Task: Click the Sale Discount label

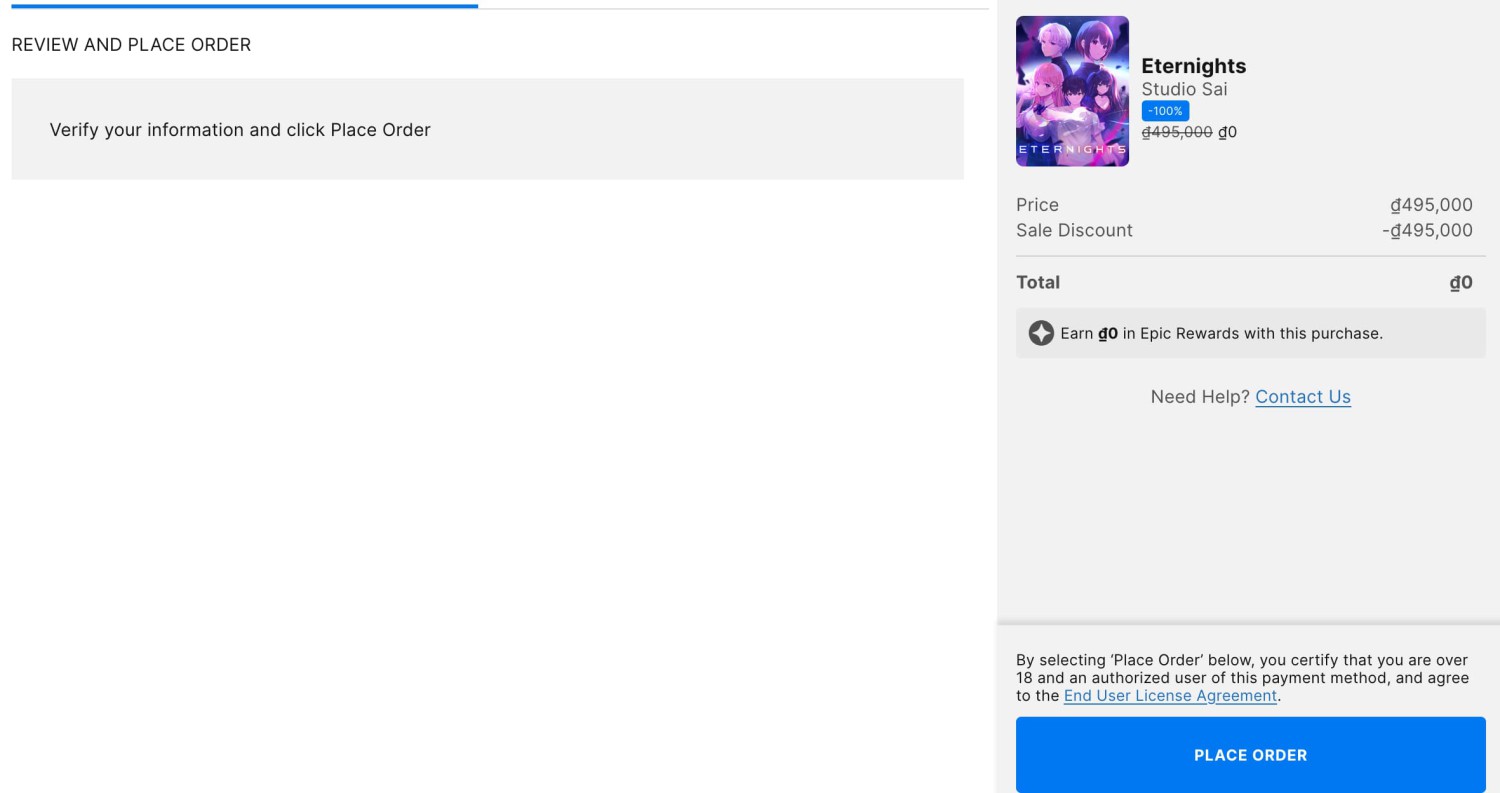Action: click(1074, 230)
